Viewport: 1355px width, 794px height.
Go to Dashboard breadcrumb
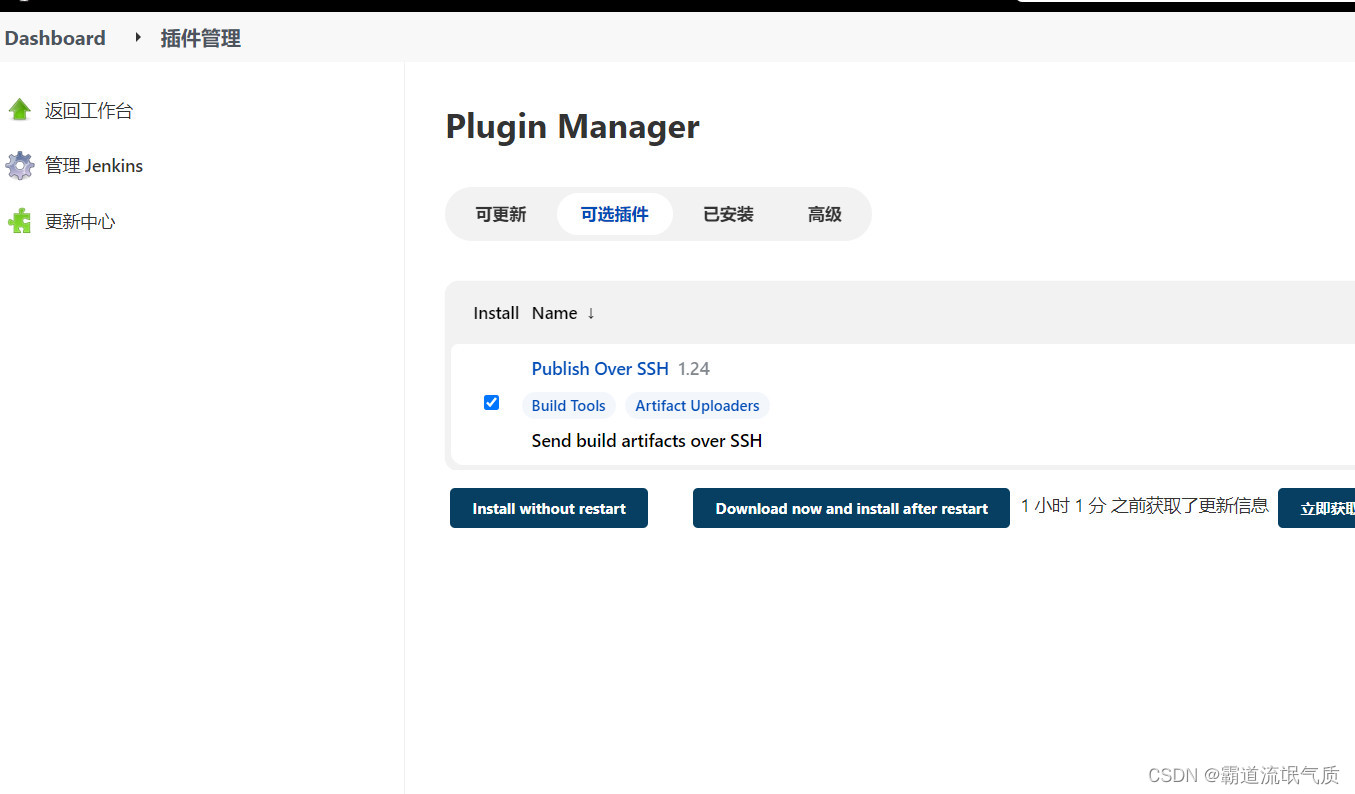click(x=55, y=38)
